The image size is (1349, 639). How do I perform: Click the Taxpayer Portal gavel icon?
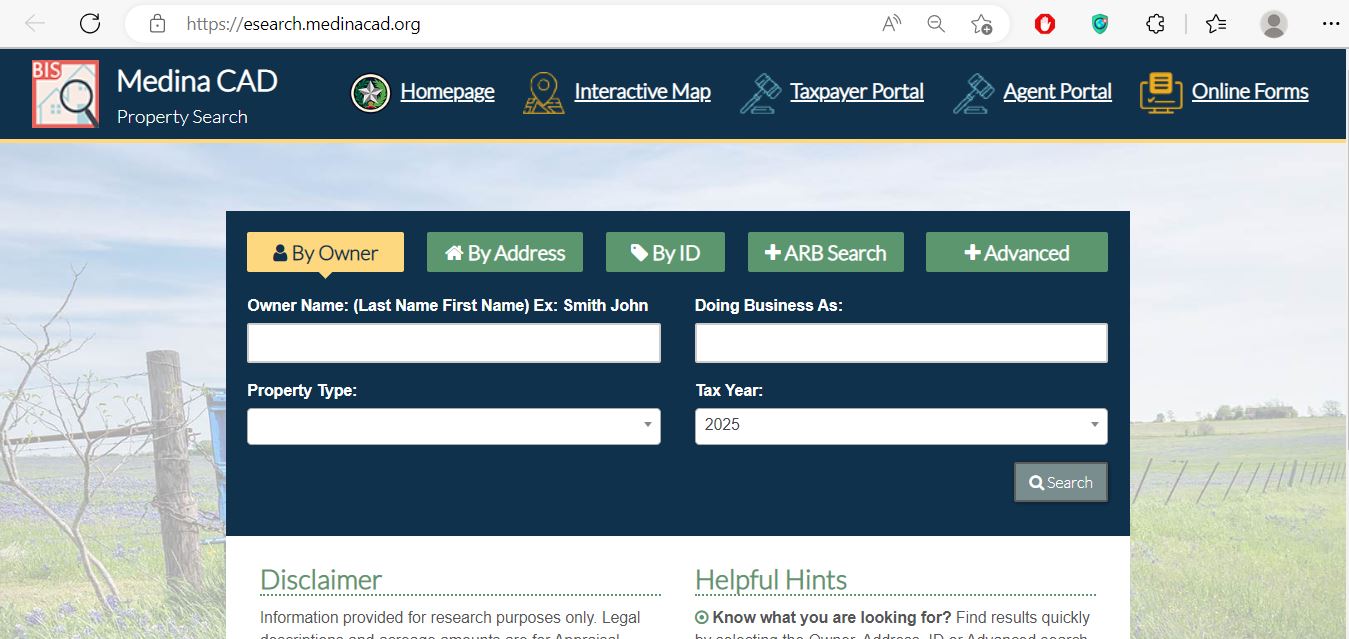(760, 93)
